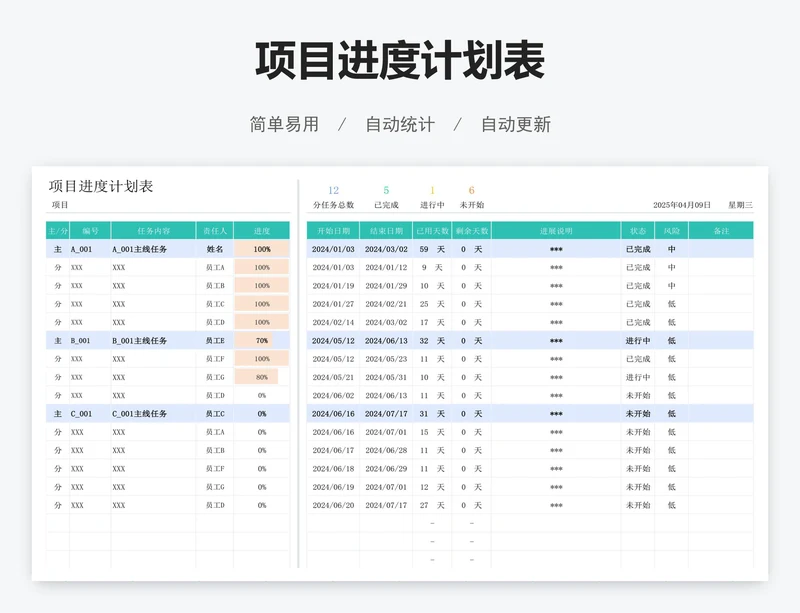800x613 pixels.
Task: Select the 进展说明 column header
Action: pos(556,231)
